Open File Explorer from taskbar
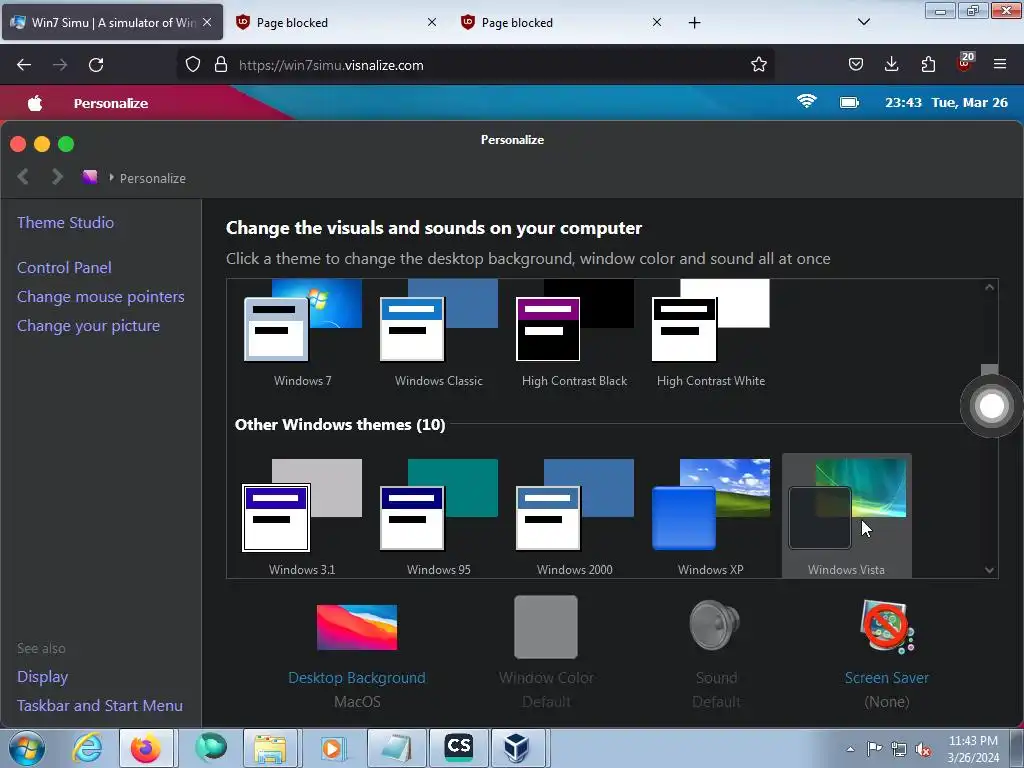The height and width of the screenshot is (768, 1024). 270,748
